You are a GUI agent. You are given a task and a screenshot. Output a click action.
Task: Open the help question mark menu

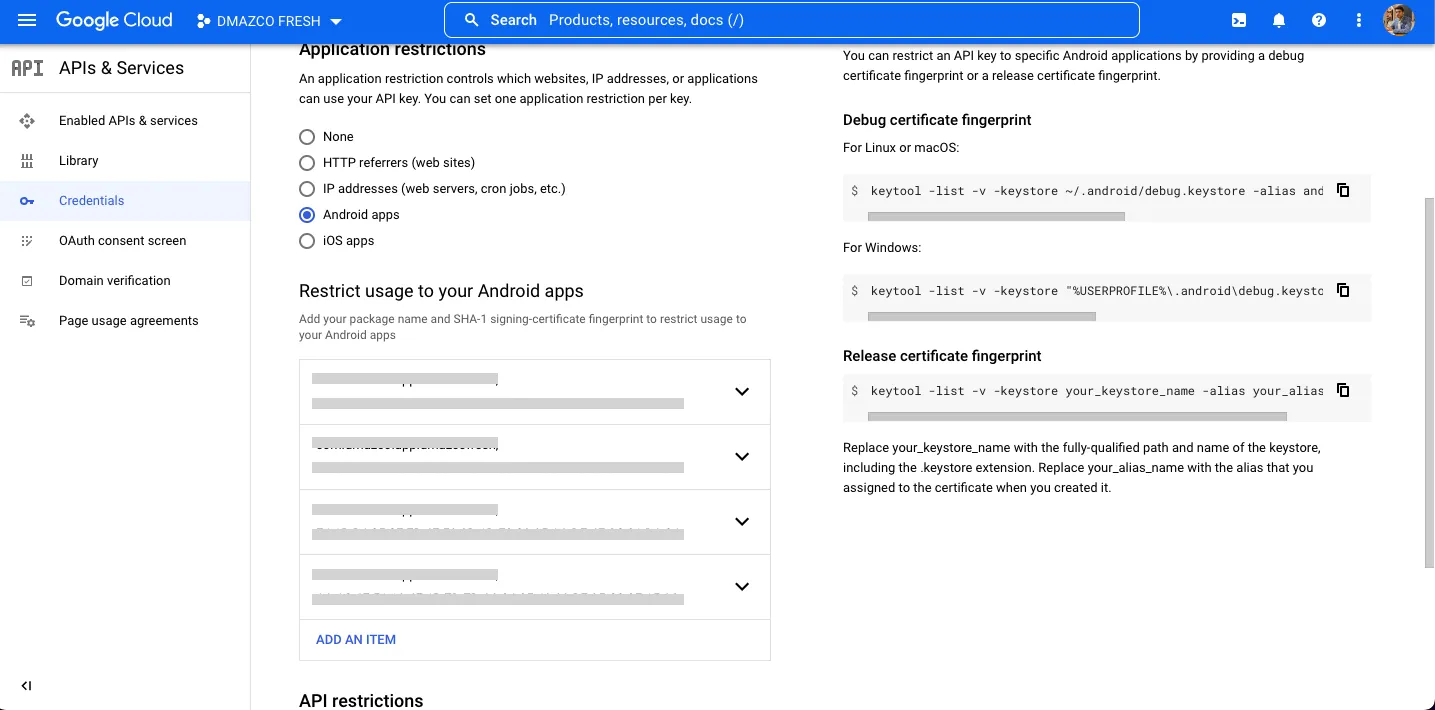[1319, 20]
